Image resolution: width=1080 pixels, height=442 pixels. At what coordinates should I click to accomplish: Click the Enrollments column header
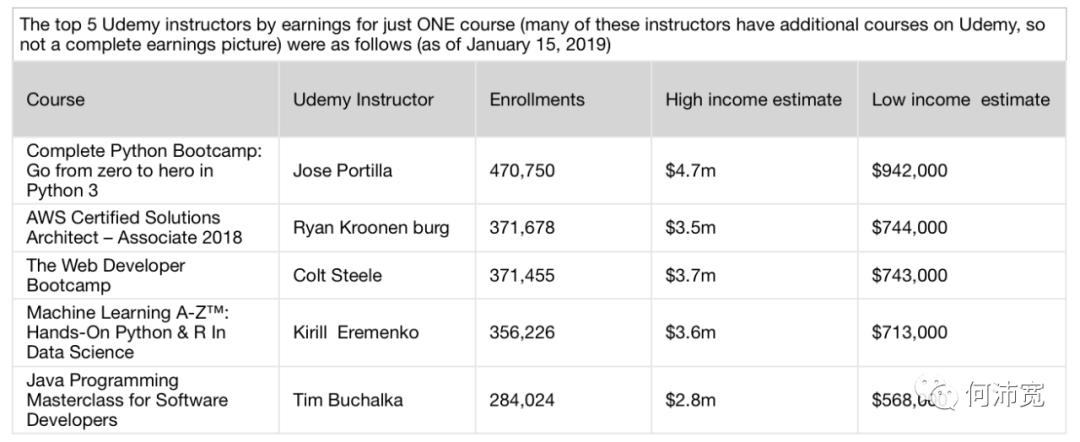(537, 100)
